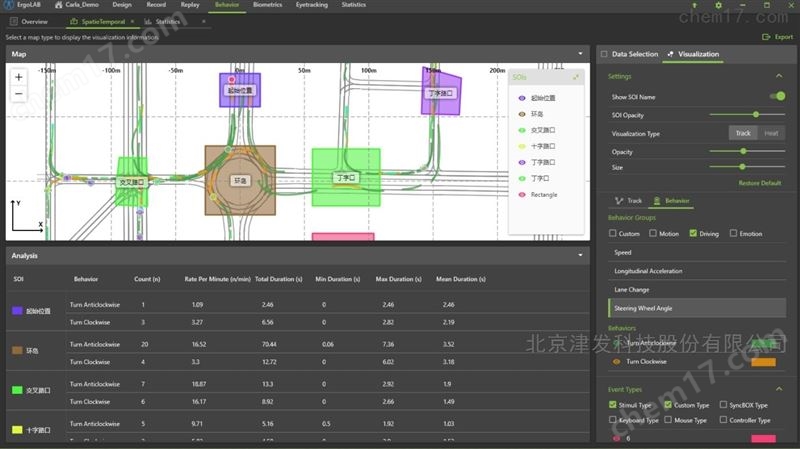
Task: Zoom in on the map
Action: point(18,77)
